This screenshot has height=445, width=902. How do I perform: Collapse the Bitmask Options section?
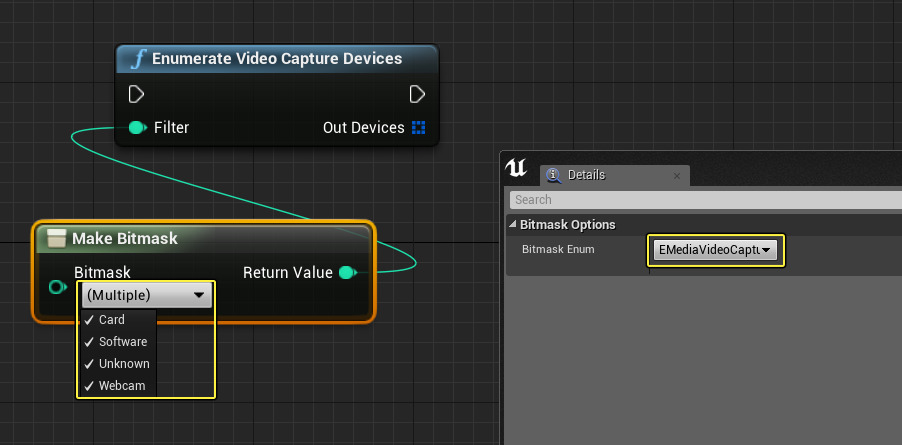pyautogui.click(x=514, y=225)
